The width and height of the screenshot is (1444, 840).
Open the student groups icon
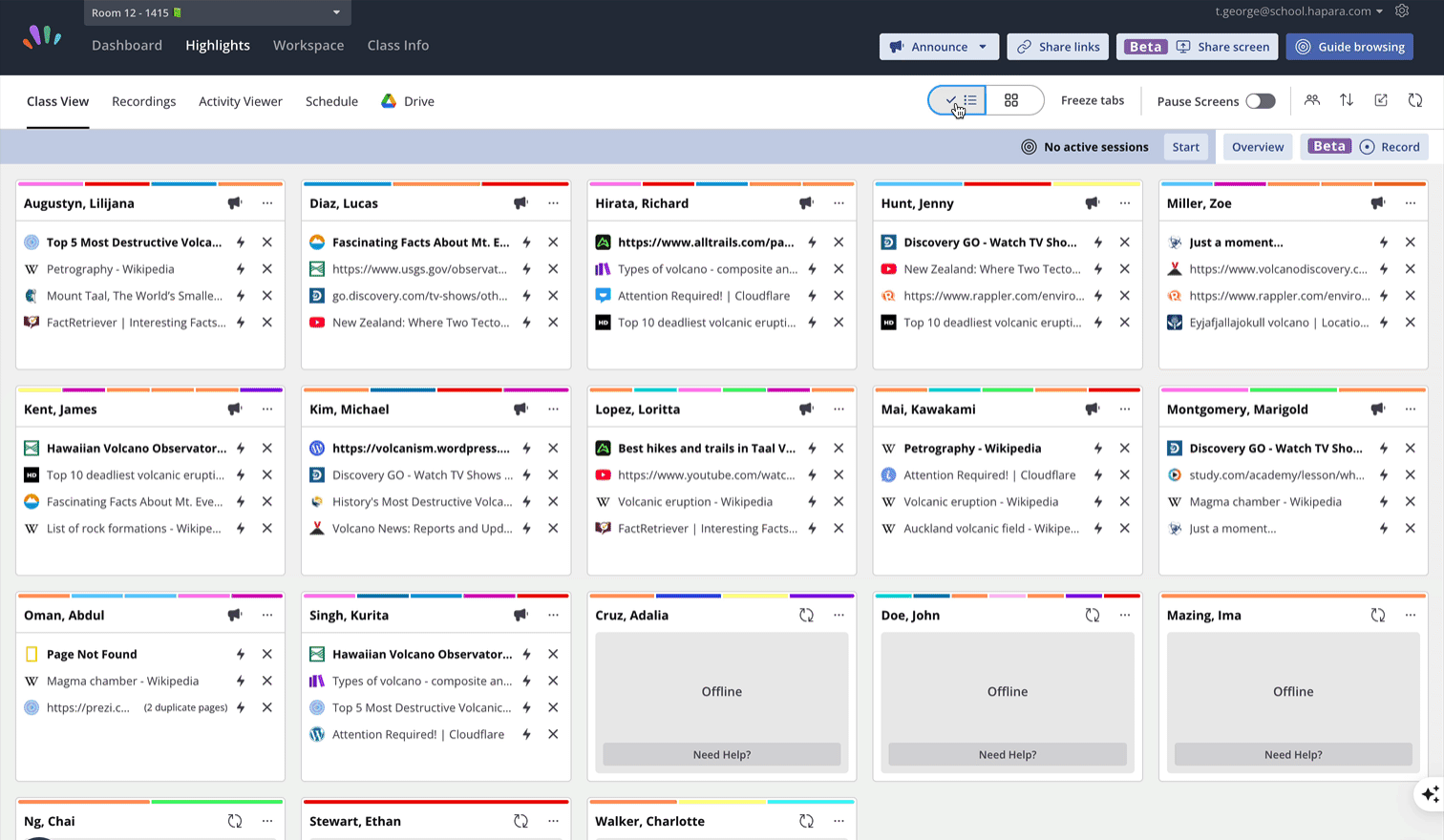click(x=1312, y=100)
